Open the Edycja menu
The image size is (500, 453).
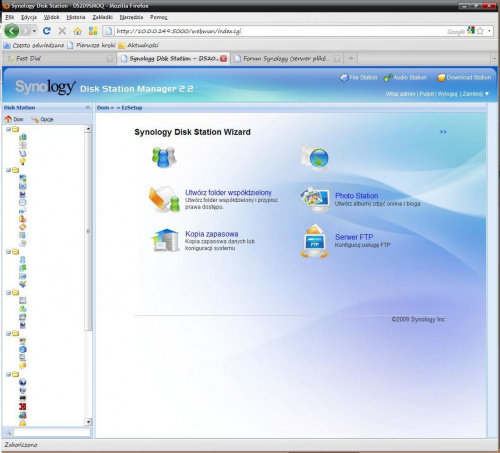(x=29, y=17)
